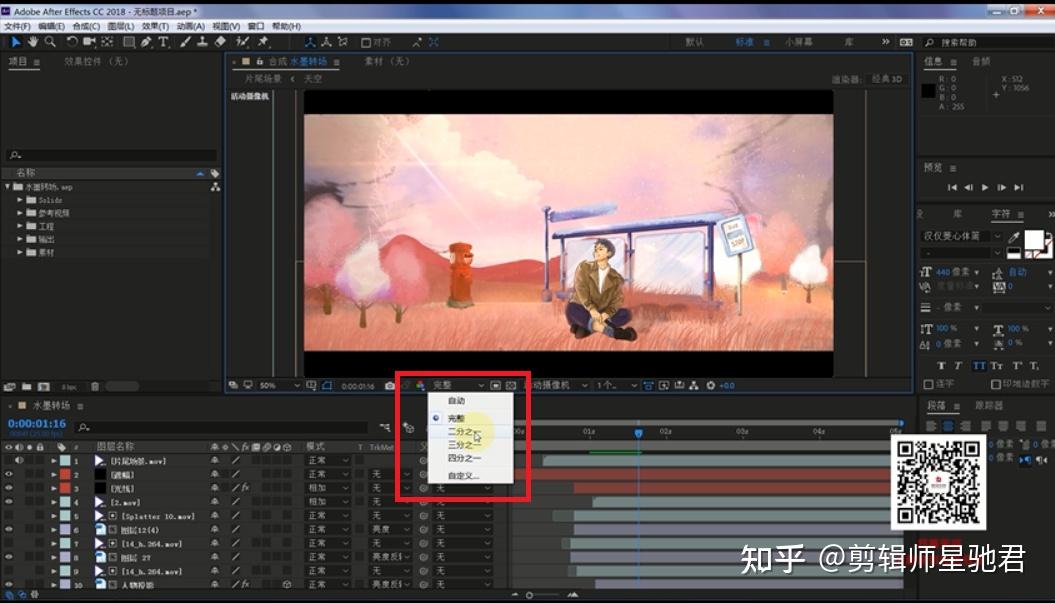This screenshot has width=1055, height=603.
Task: Open the font family dropdown in Character panel
Action: coord(961,236)
